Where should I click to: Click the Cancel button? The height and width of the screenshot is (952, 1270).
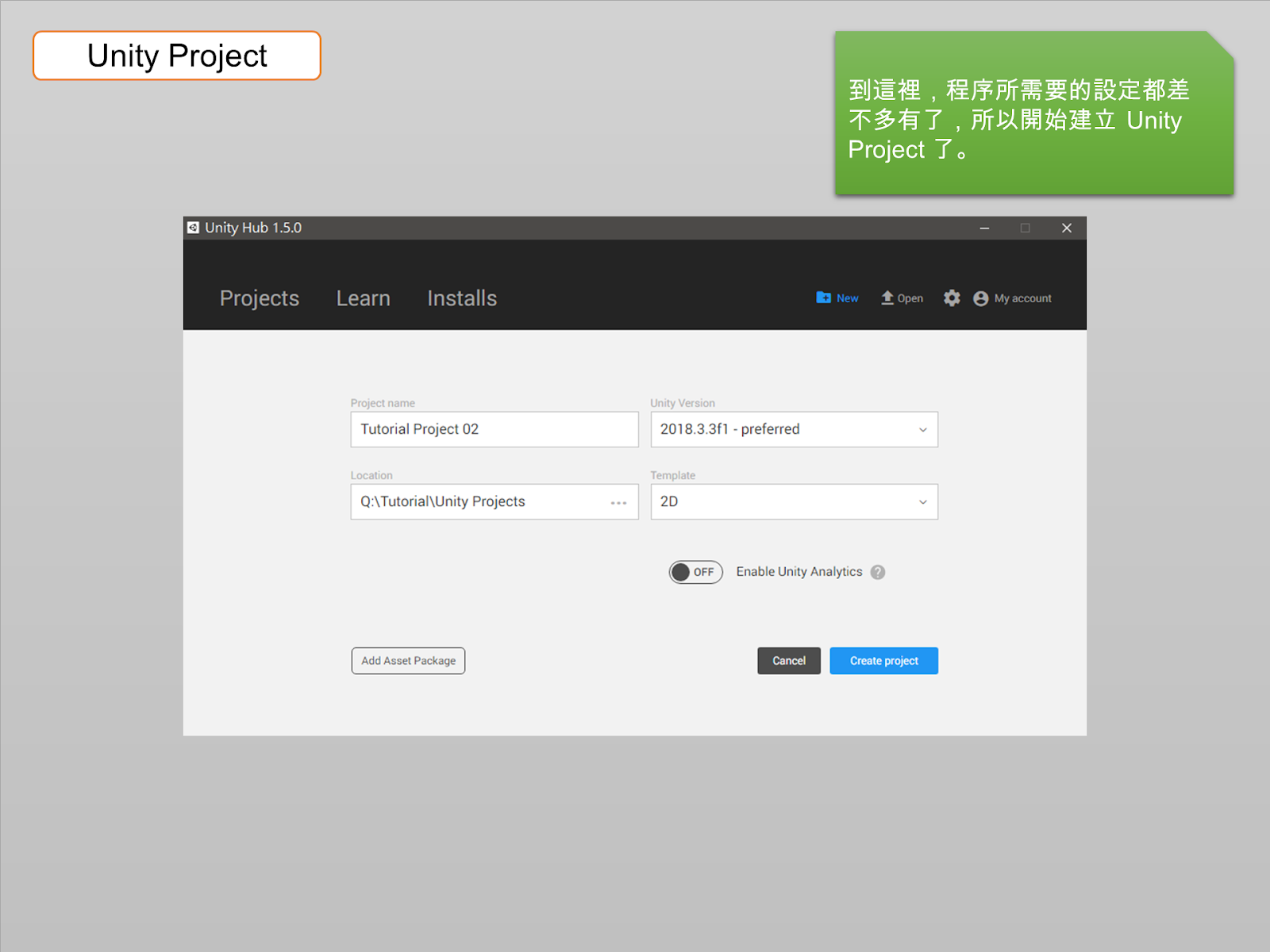(789, 661)
